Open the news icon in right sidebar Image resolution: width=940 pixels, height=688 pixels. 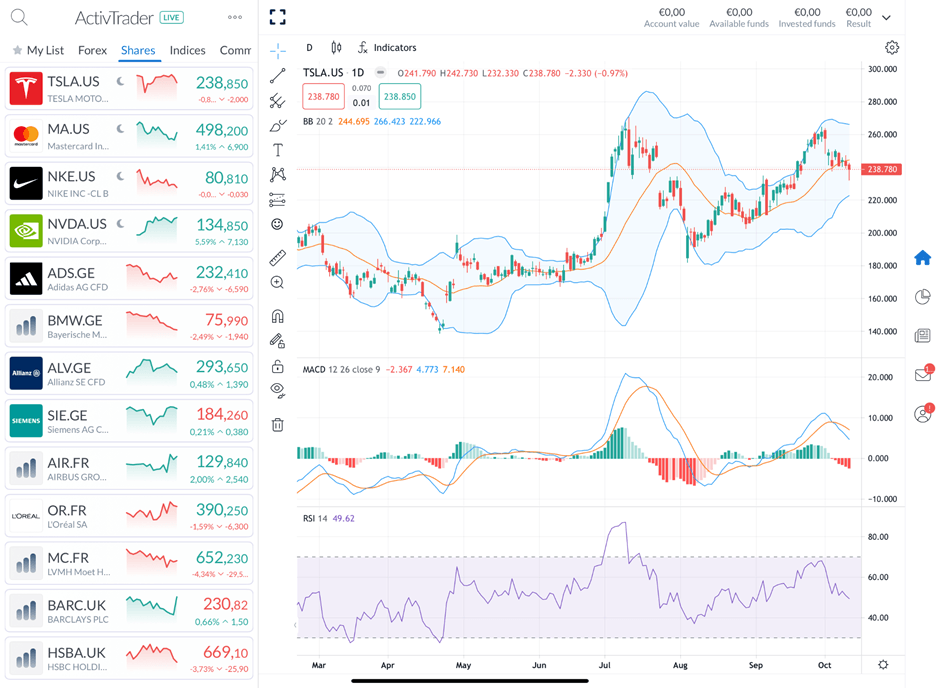[x=923, y=336]
